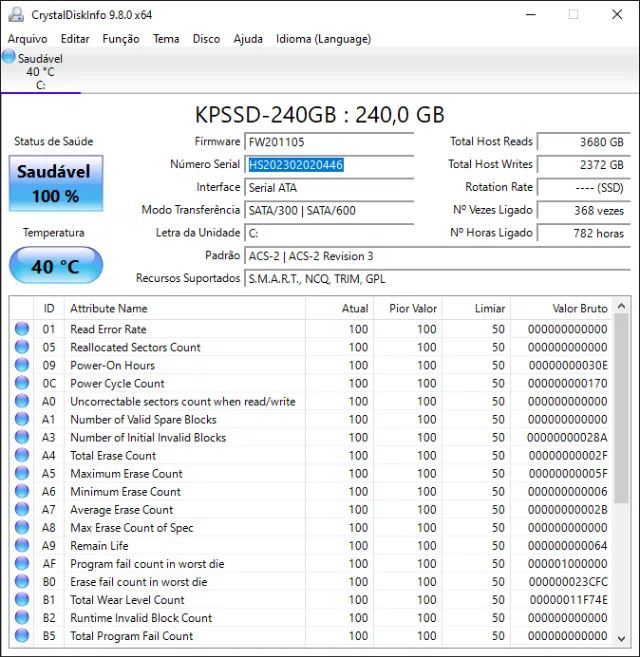Image resolution: width=640 pixels, height=657 pixels.
Task: Click the blue health orb in the drive C: tab
Action: tap(9, 56)
